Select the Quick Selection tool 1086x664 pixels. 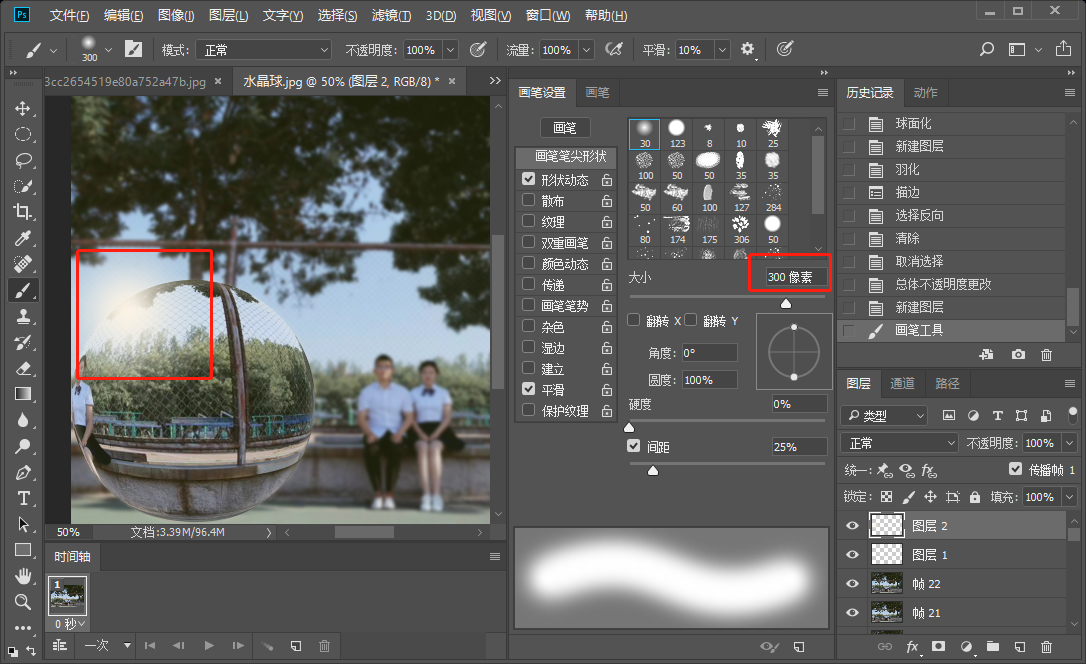pyautogui.click(x=23, y=186)
